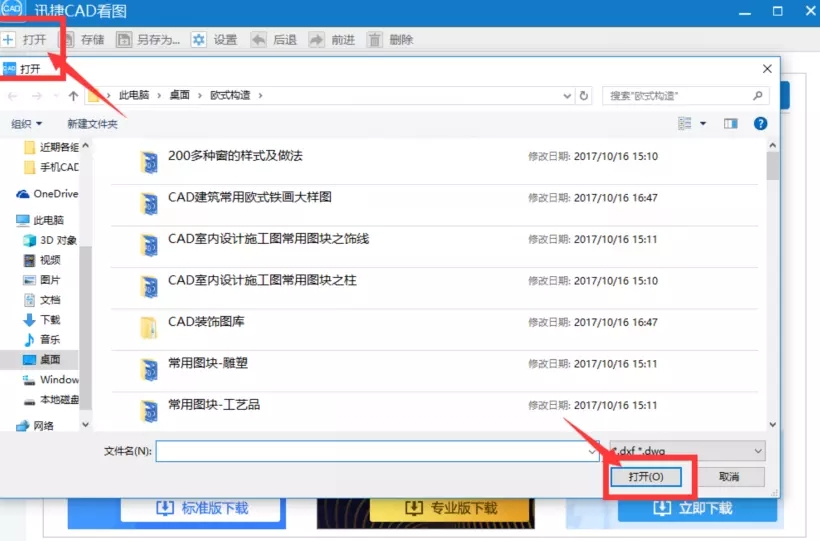The image size is (820, 541).
Task: Select 新建文件夹 (New folder) option
Action: (92, 124)
